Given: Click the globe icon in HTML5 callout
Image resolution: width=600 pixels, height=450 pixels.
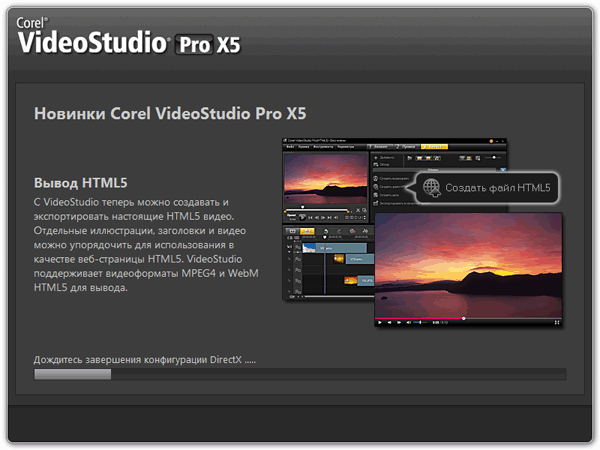Looking at the screenshot, I should coord(432,188).
